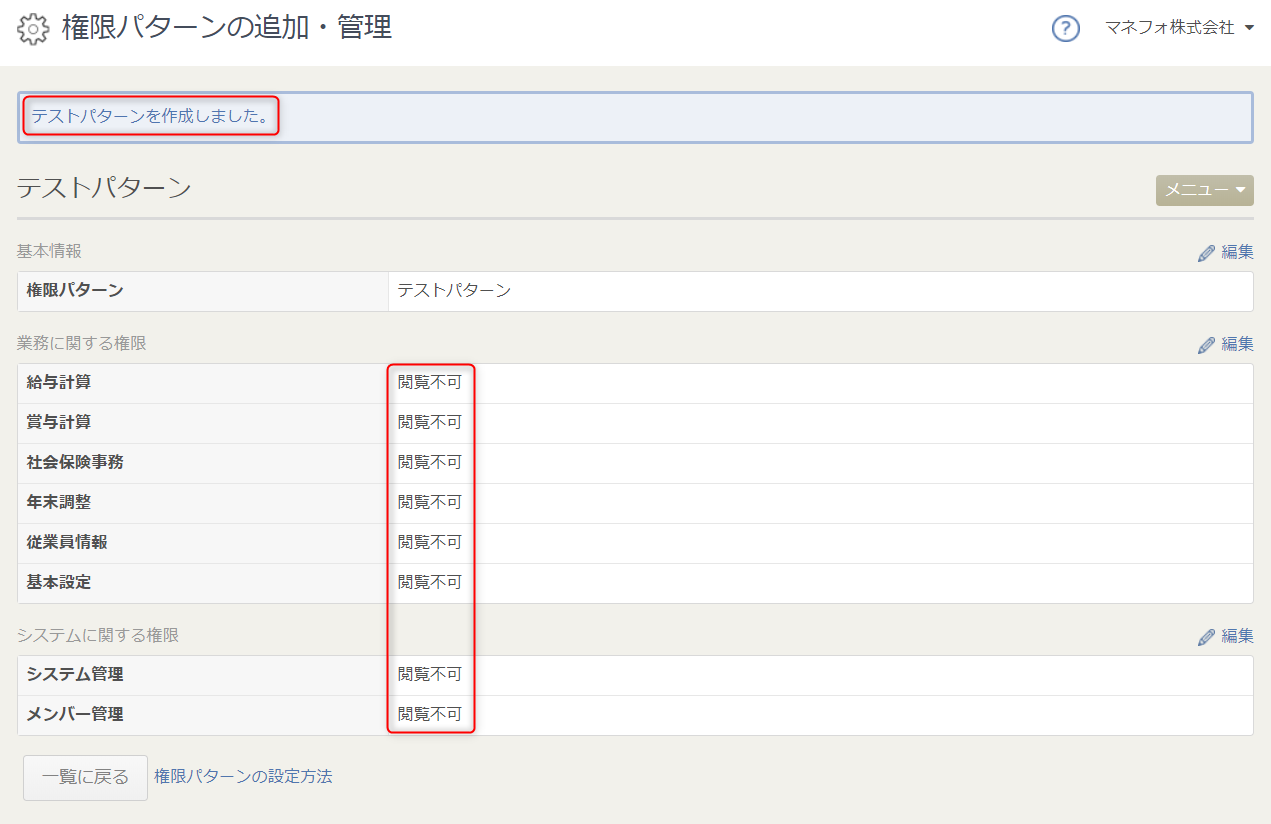The height and width of the screenshot is (824, 1271).
Task: Select the 給与計算 row label
Action: [x=59, y=382]
